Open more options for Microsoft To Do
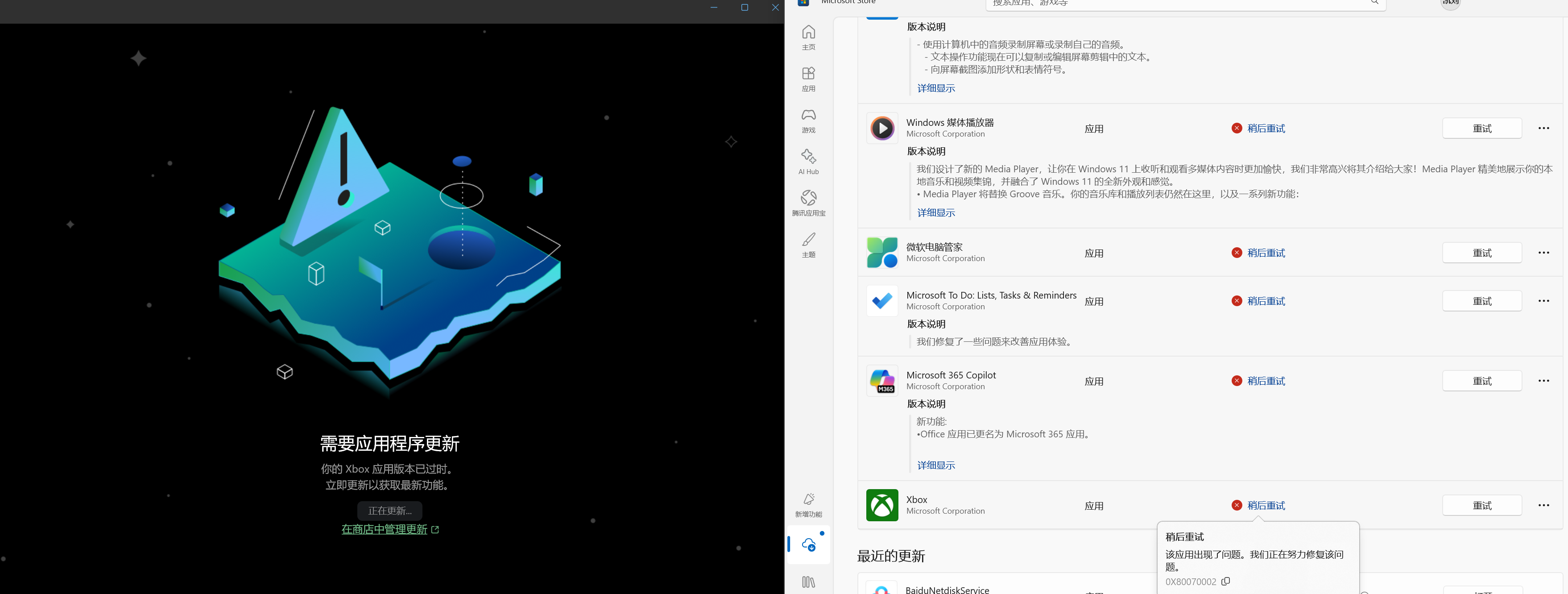Screen dimensions: 1568x594 [1543, 300]
